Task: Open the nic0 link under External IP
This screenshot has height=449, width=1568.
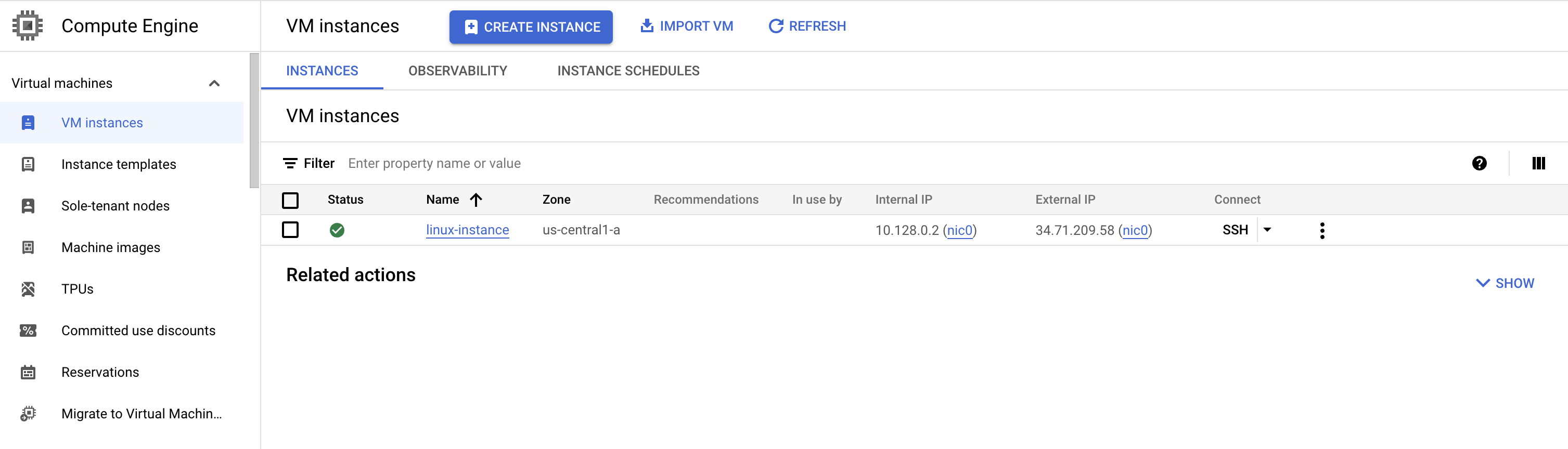Action: pyautogui.click(x=1135, y=230)
